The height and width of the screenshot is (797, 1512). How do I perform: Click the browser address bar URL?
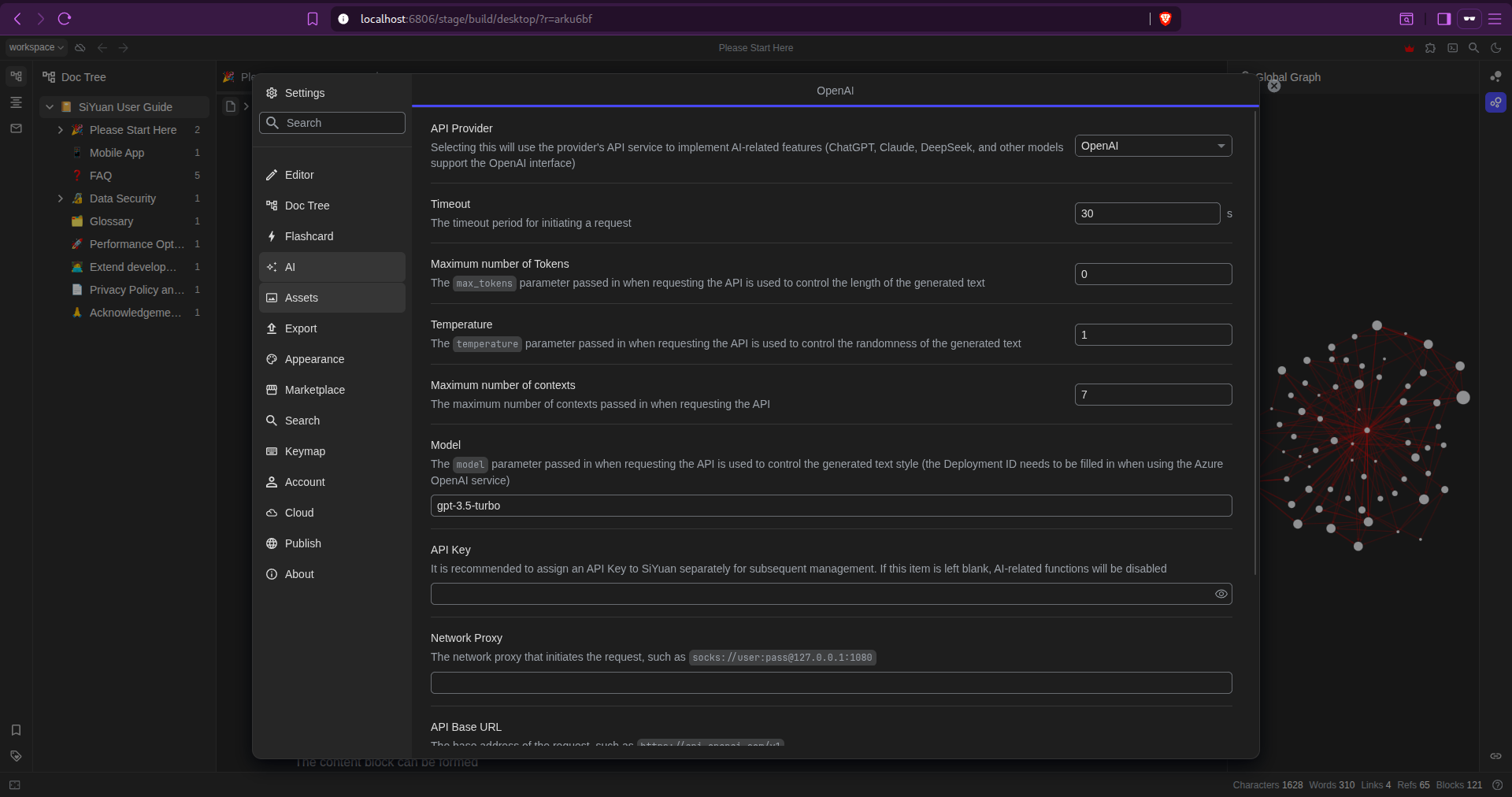click(x=476, y=19)
